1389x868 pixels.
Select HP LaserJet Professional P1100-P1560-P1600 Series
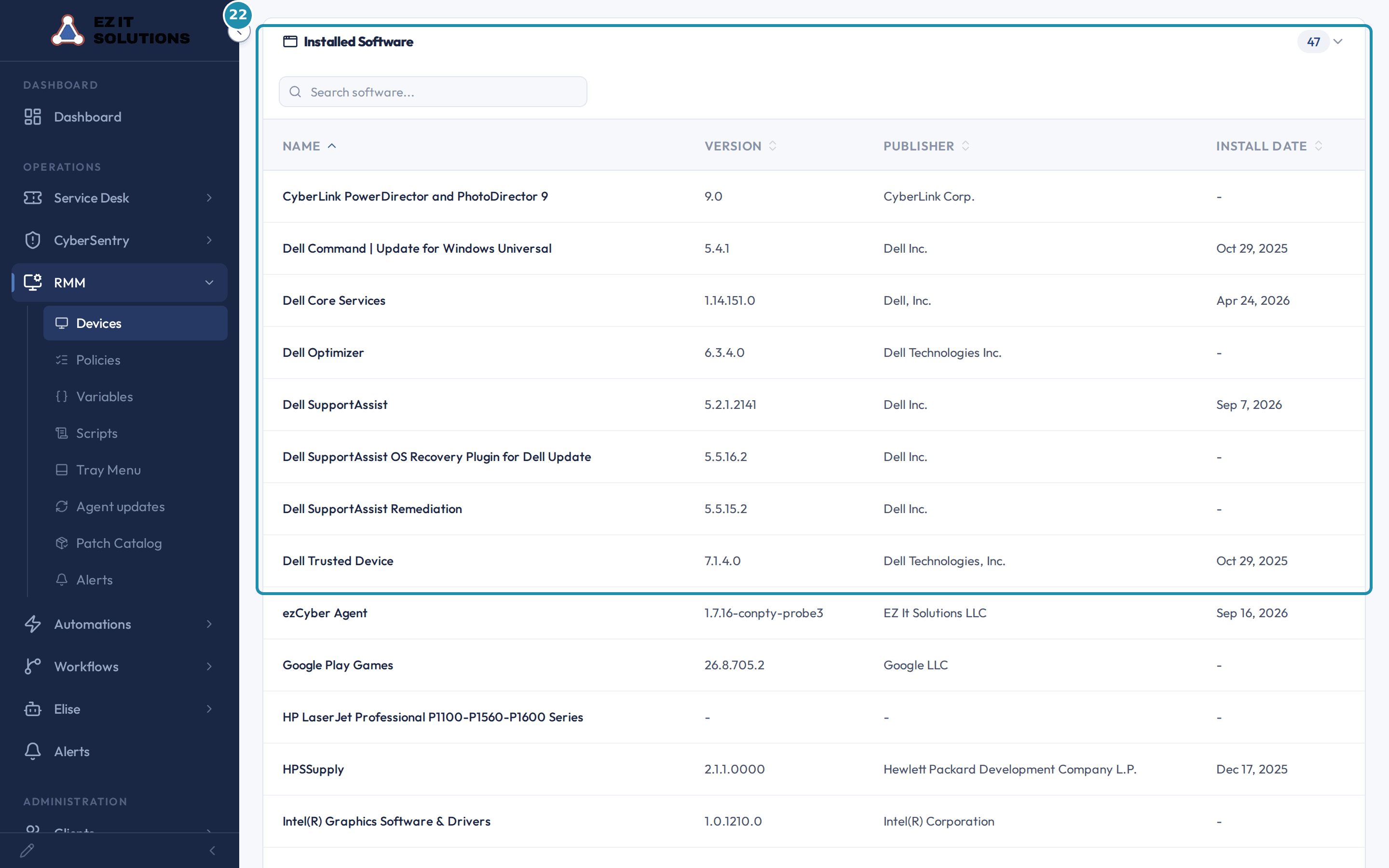coord(433,718)
